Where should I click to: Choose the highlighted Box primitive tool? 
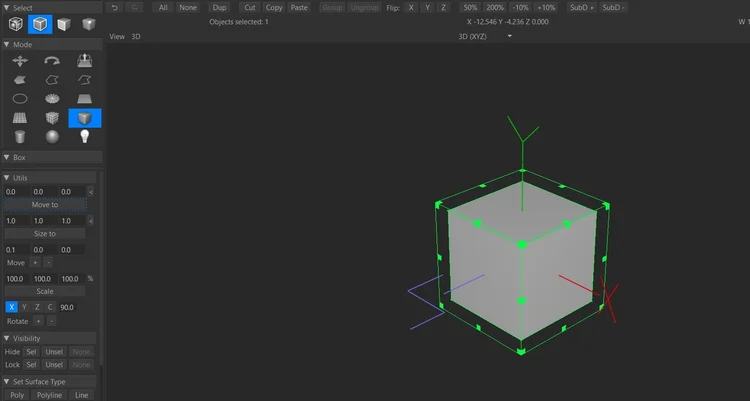(85, 118)
